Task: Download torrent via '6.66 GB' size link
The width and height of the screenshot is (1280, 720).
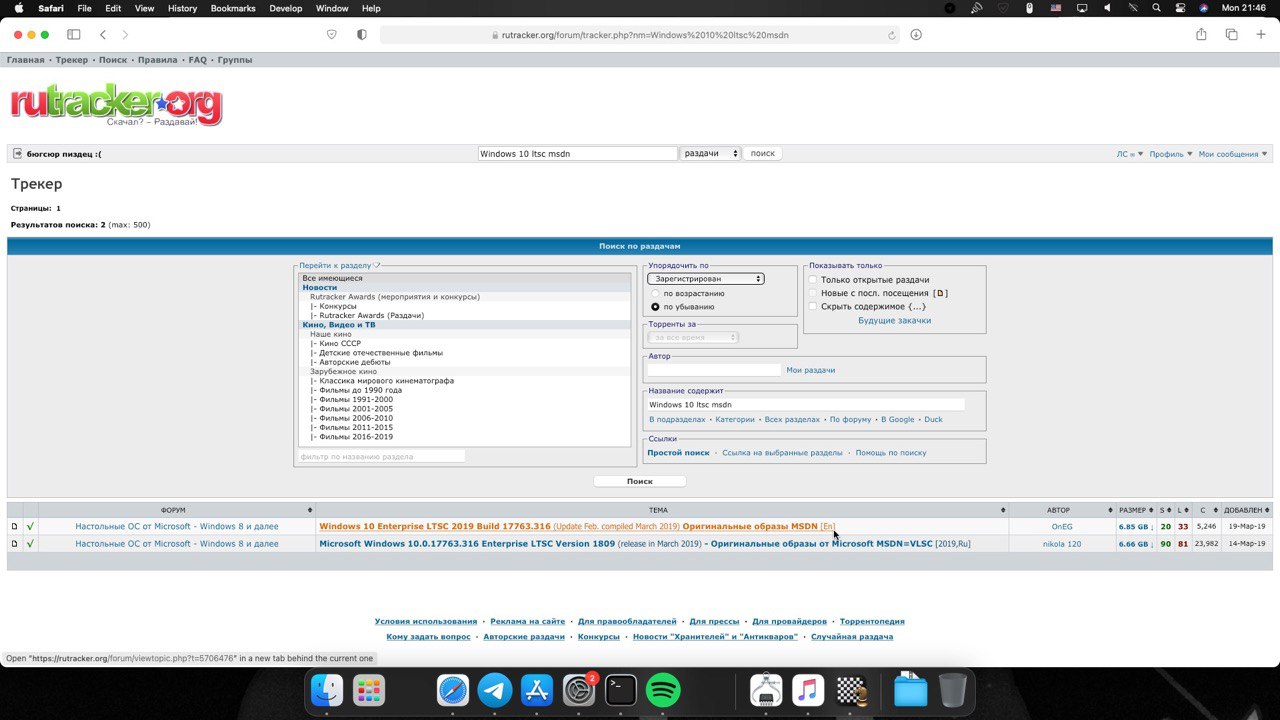Action: [1135, 544]
